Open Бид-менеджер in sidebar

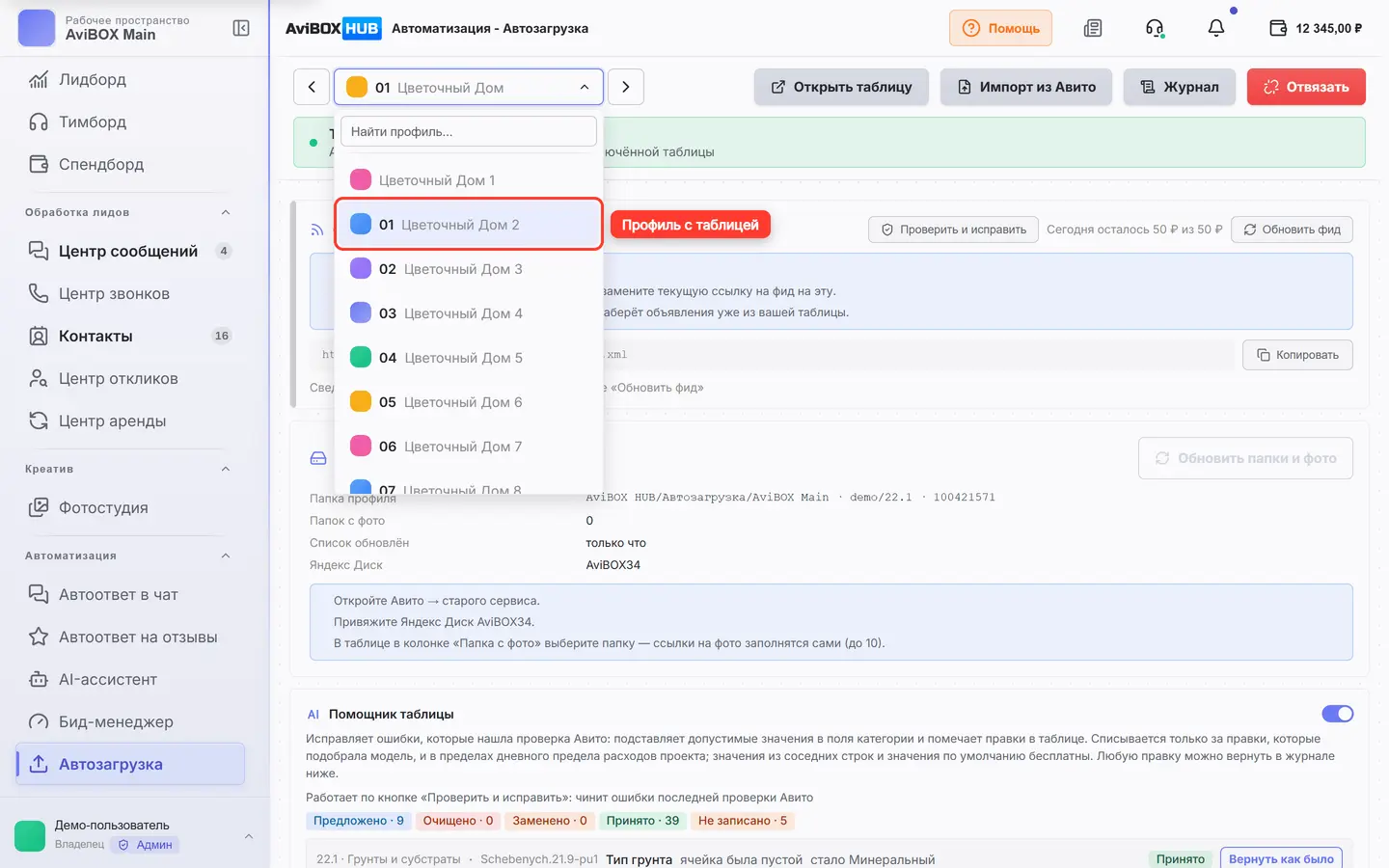pos(130,721)
